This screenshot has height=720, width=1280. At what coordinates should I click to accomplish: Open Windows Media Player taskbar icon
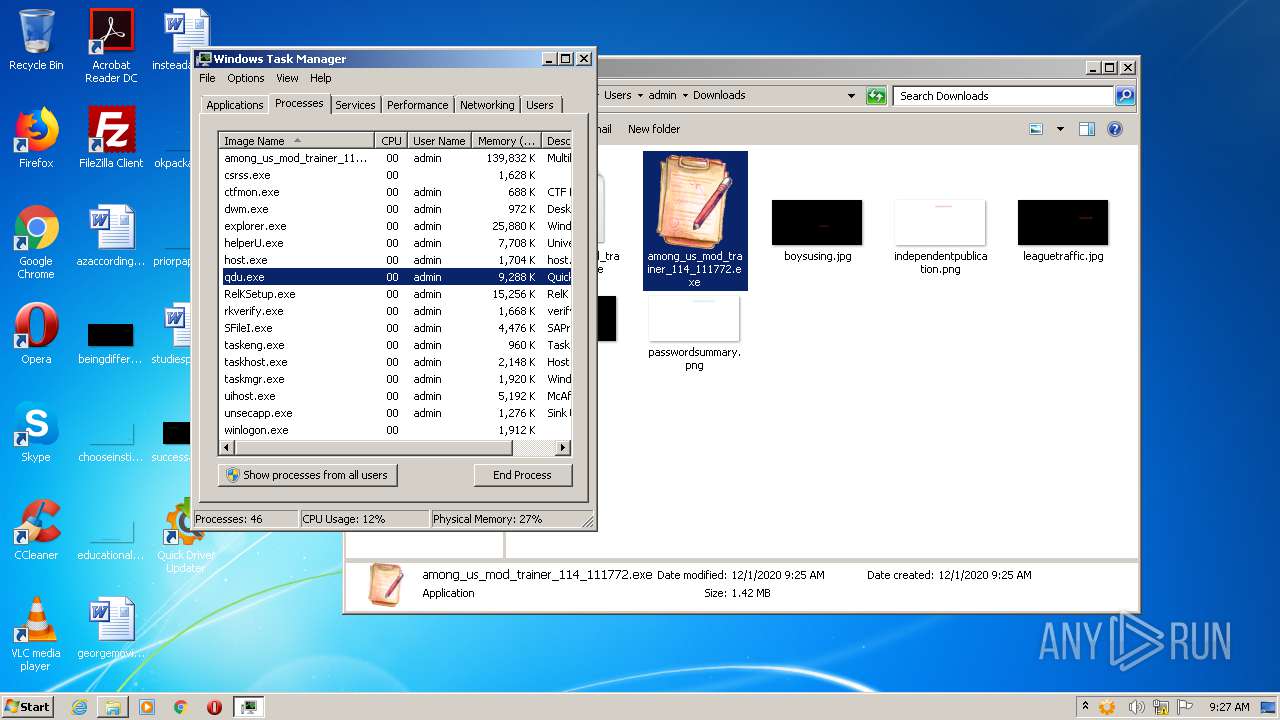click(147, 707)
